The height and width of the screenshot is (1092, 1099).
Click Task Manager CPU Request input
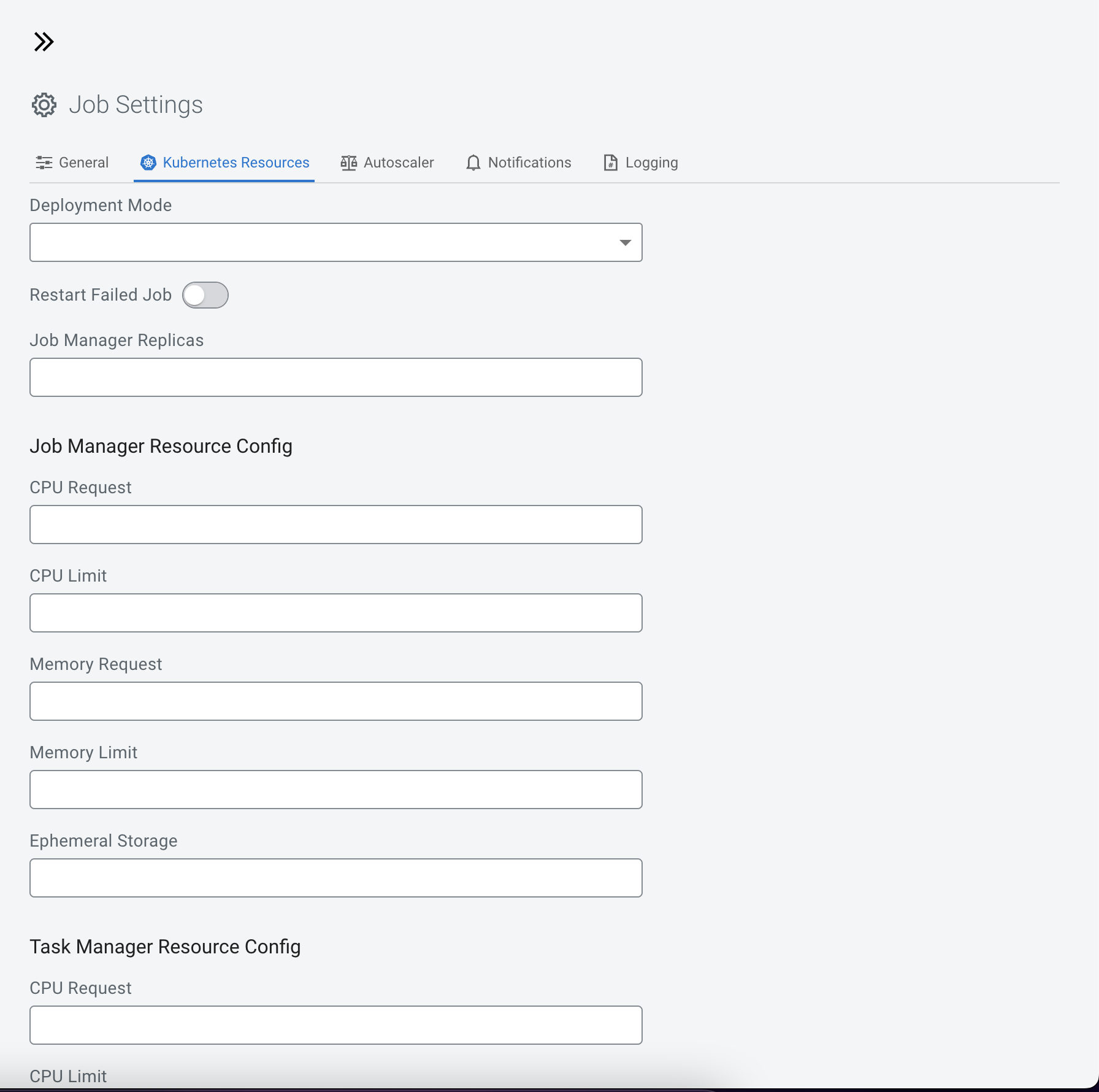click(x=335, y=1025)
